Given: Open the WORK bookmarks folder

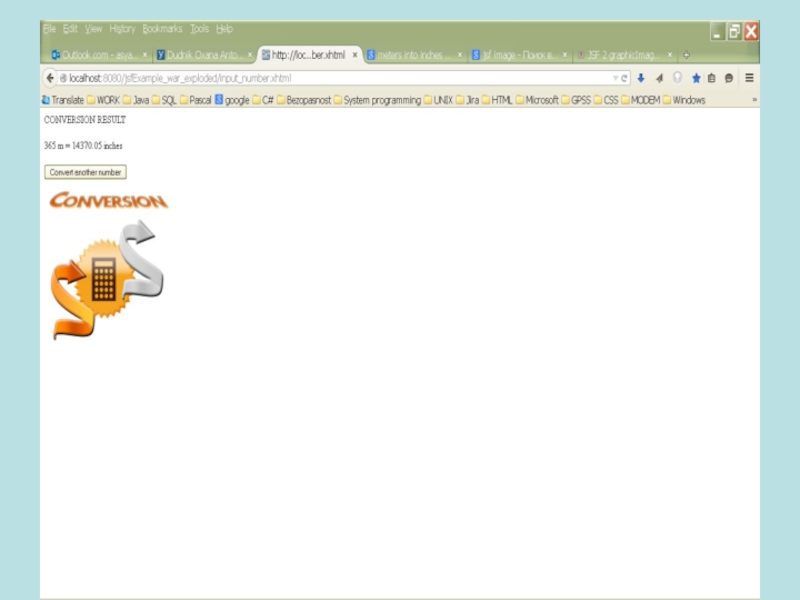Looking at the screenshot, I should [x=103, y=100].
